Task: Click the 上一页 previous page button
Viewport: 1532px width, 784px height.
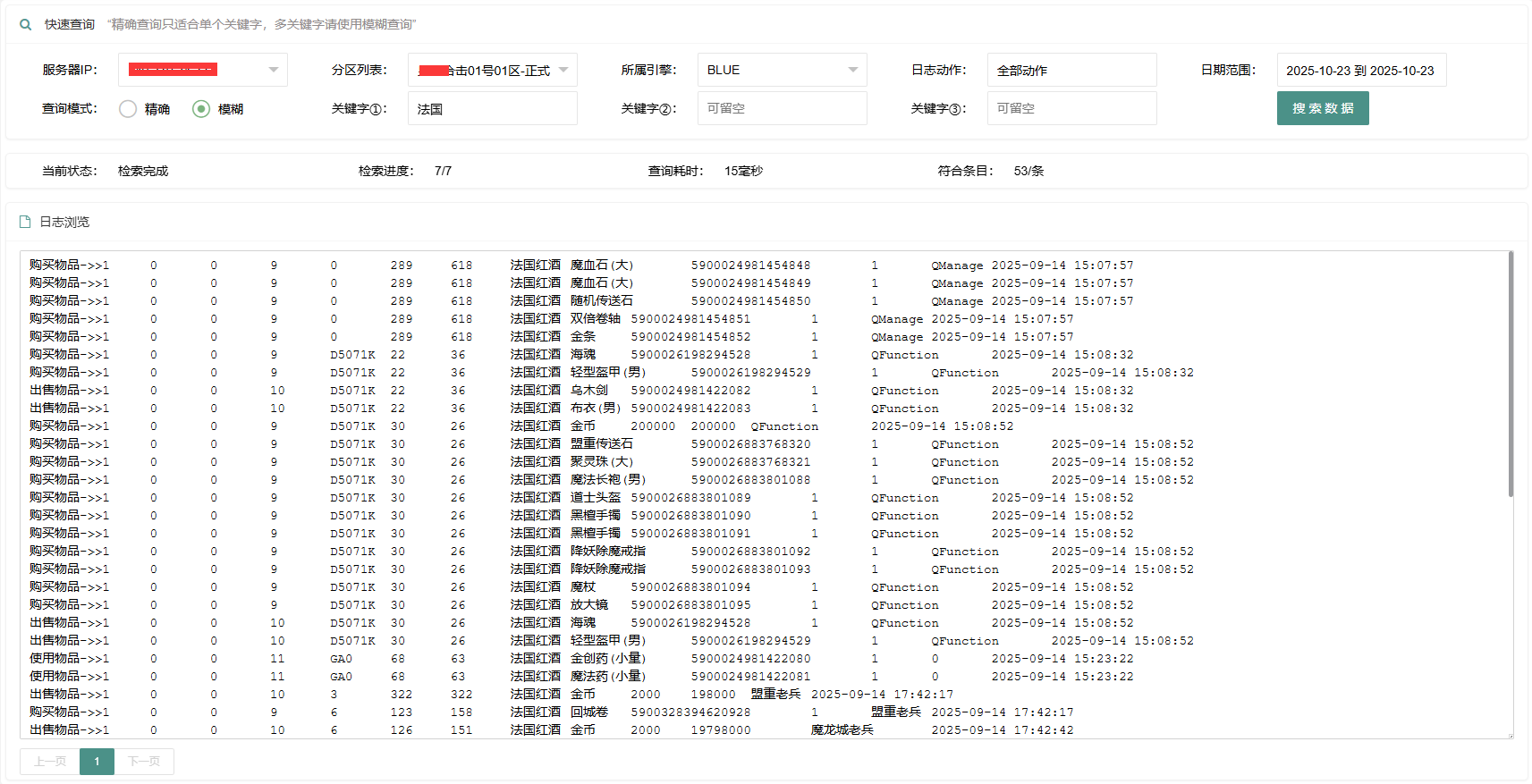Action: [50, 762]
